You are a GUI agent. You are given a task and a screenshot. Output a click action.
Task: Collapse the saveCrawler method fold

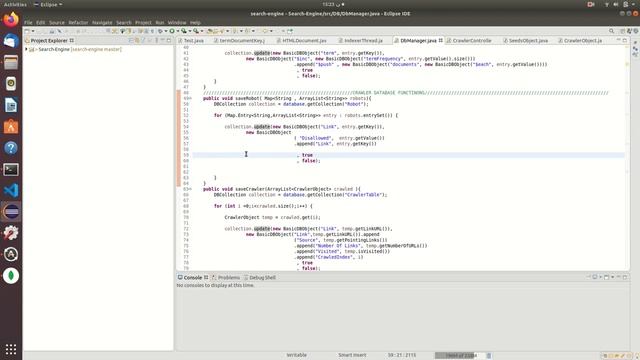190,189
